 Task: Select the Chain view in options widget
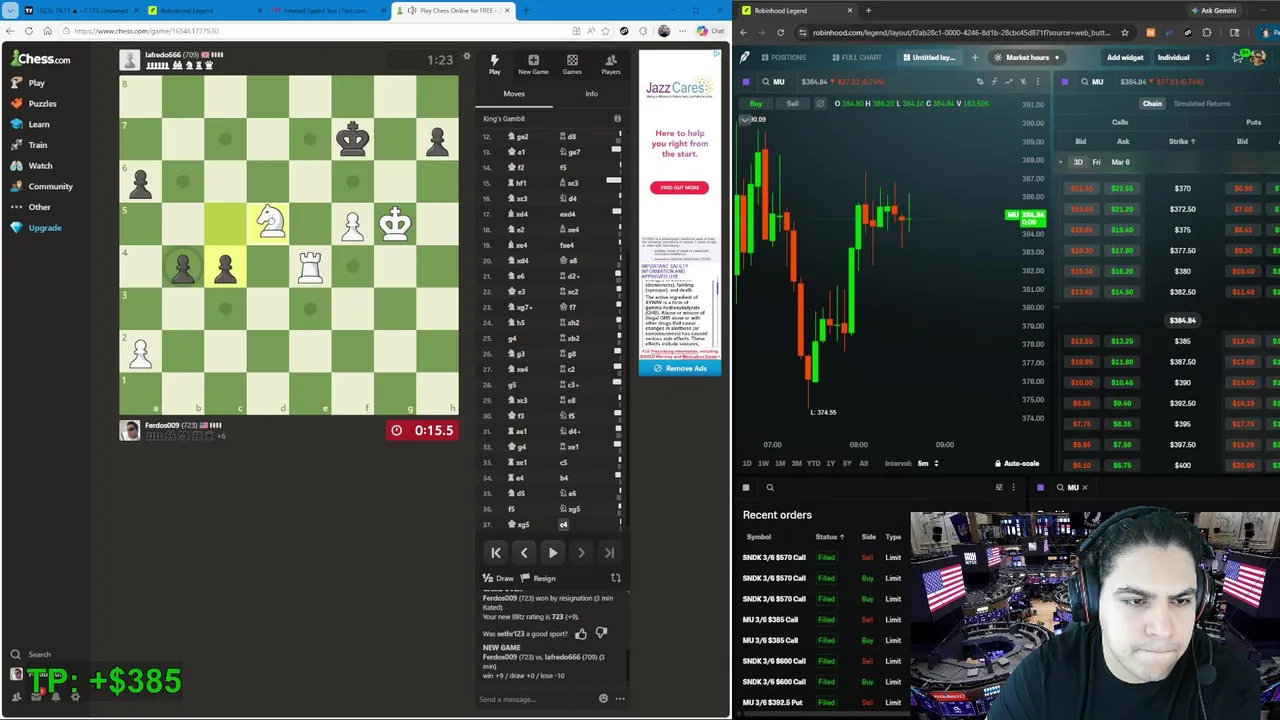(1152, 104)
